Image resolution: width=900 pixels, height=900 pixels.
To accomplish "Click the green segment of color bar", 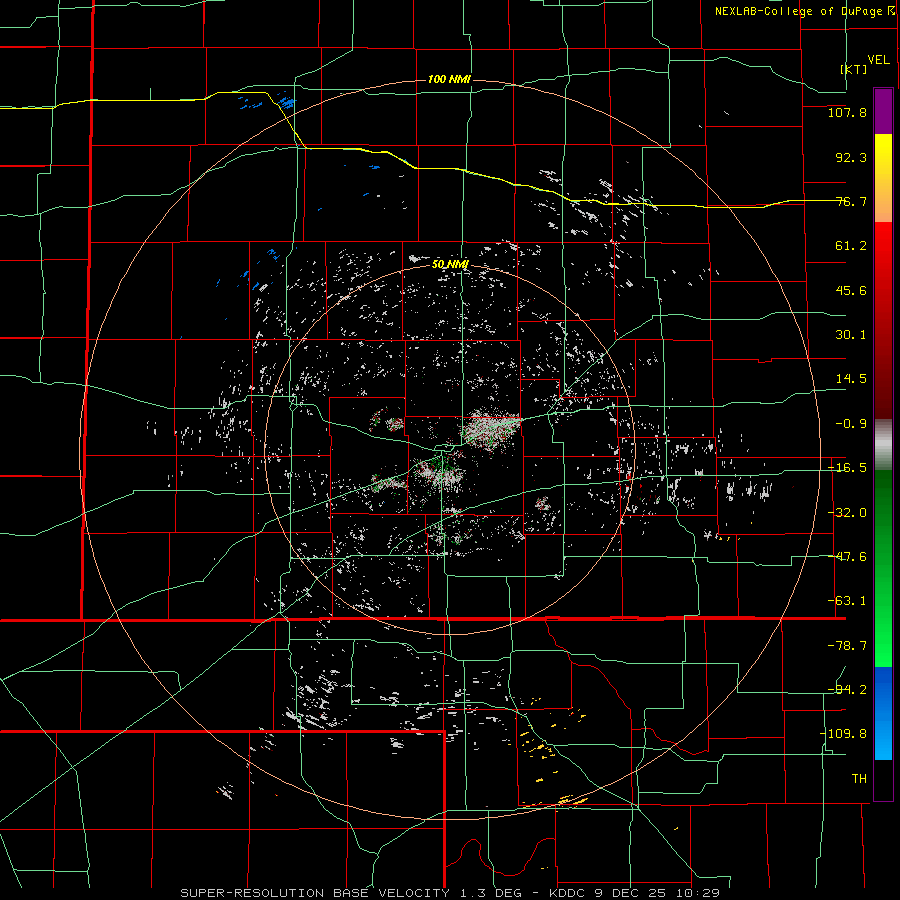I will click(883, 568).
